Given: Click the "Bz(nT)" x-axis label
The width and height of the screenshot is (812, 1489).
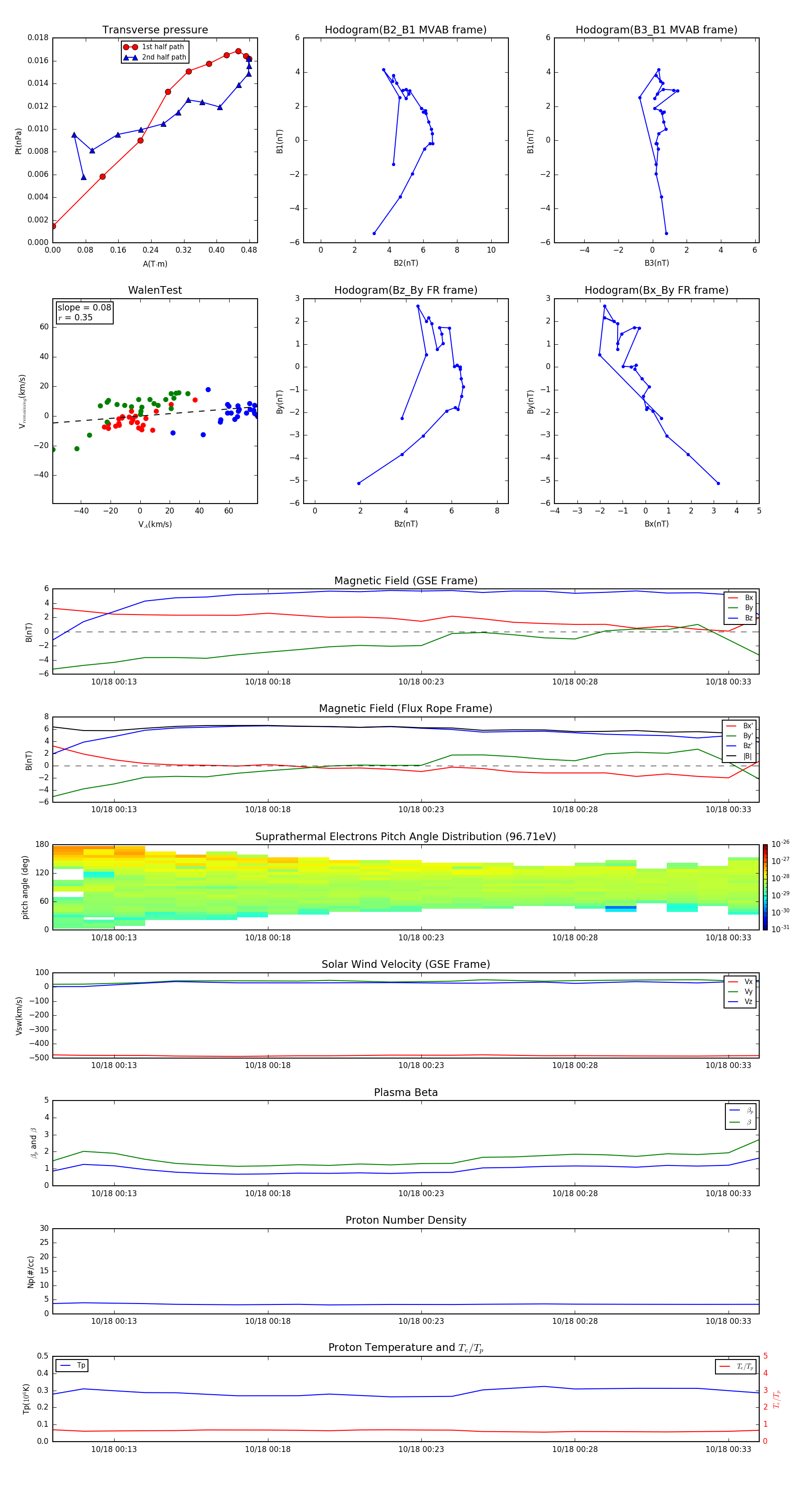Looking at the screenshot, I should 406,524.
